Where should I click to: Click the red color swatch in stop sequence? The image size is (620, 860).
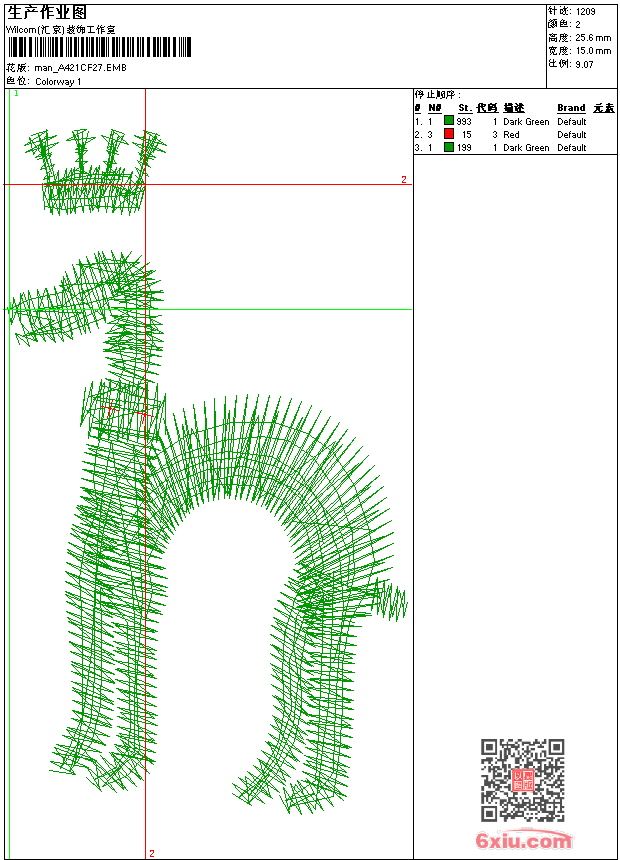449,134
